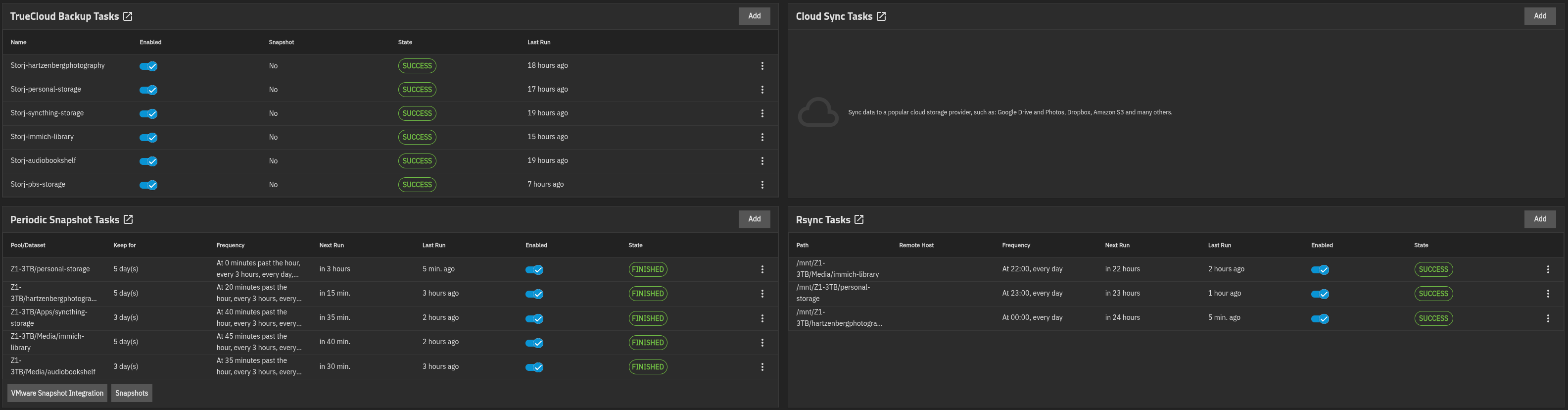
Task: Disable the Z1-3TB/Media/audiobookshelf snapshot toggle
Action: coord(534,367)
